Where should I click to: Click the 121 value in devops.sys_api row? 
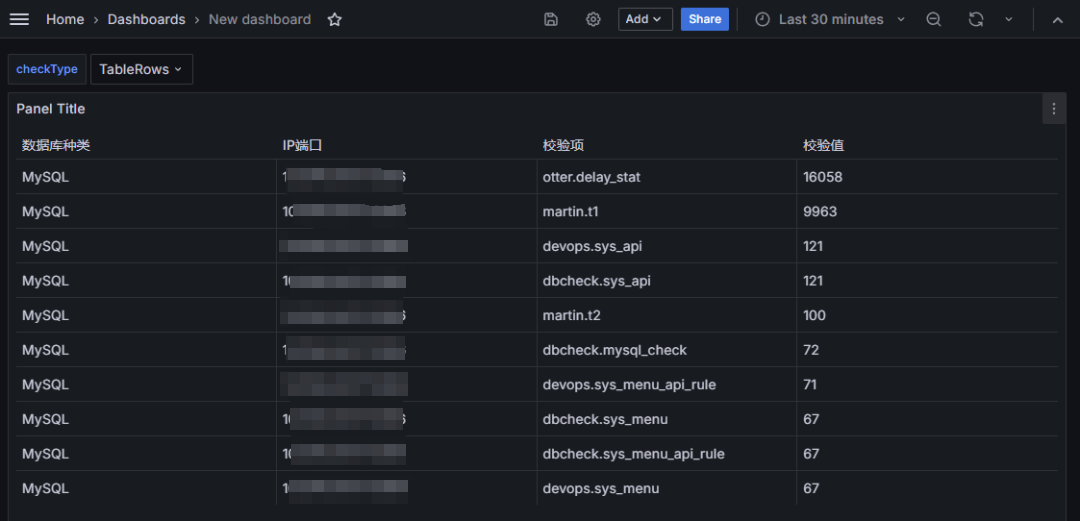(x=813, y=246)
